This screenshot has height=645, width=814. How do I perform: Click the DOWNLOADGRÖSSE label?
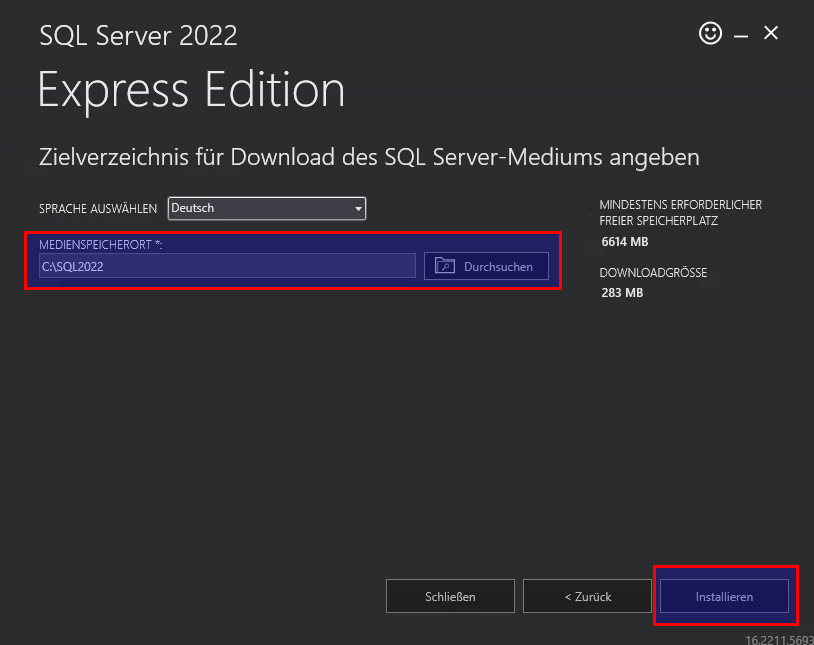coord(653,273)
